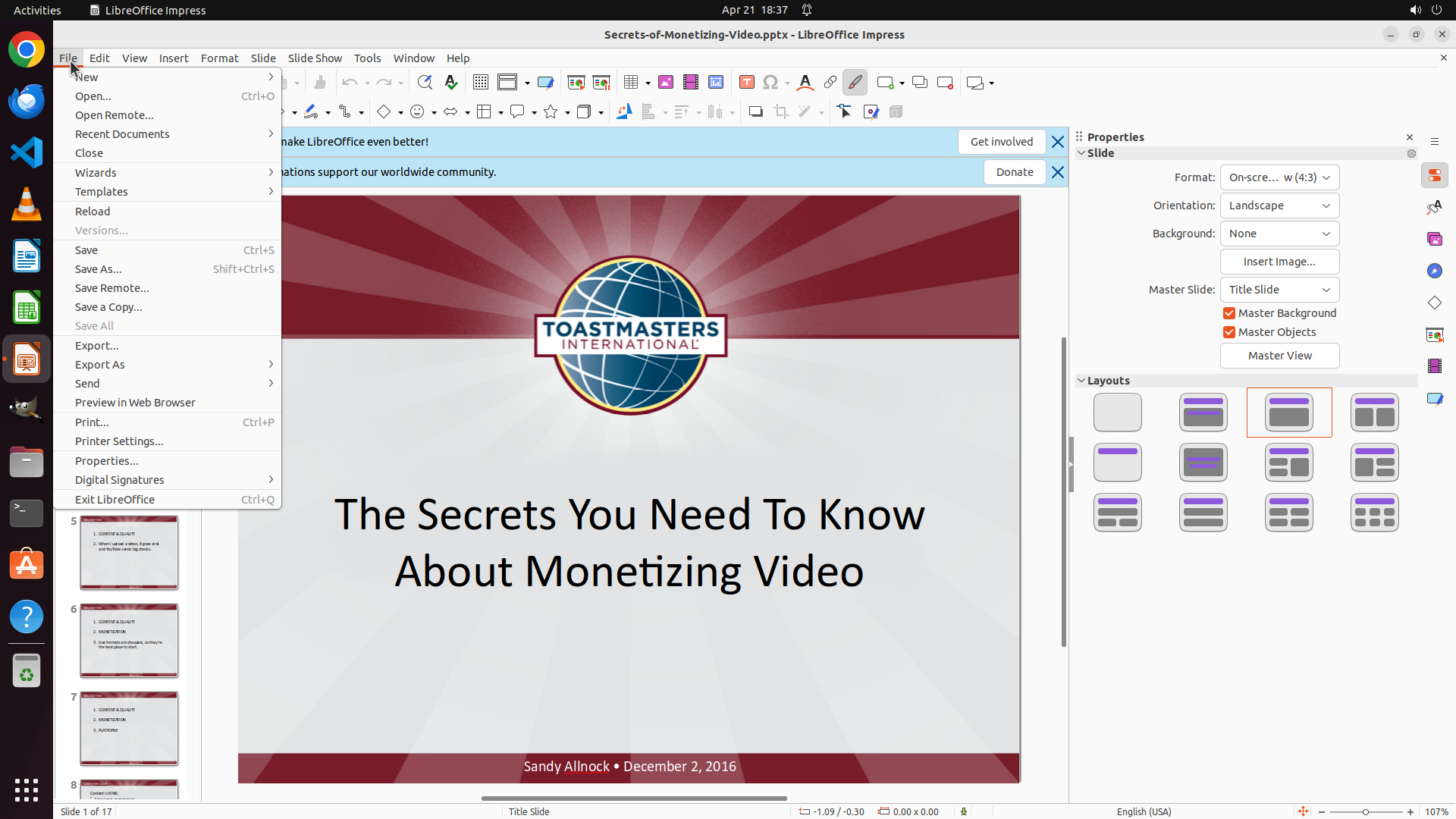Open the Orientation Landscape dropdown
This screenshot has width=1456, height=819.
click(x=1279, y=206)
